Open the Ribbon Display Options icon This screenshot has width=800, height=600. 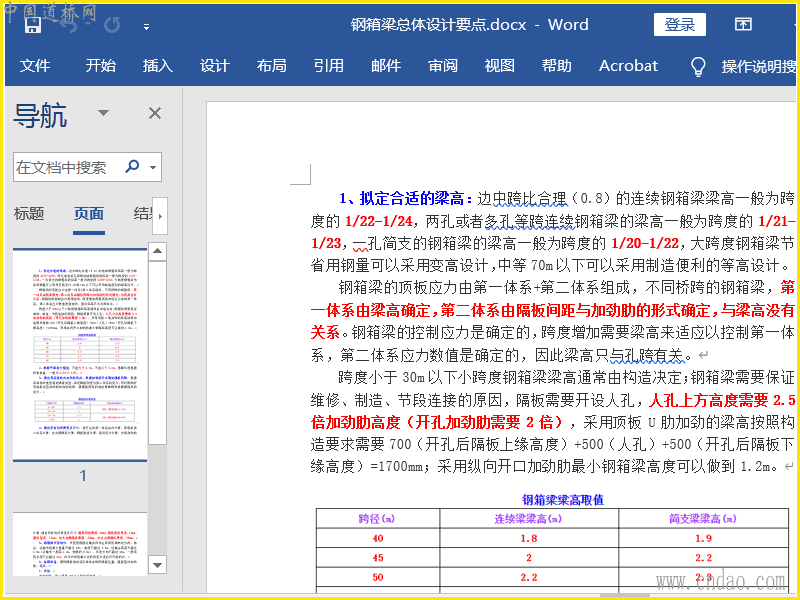[743, 25]
